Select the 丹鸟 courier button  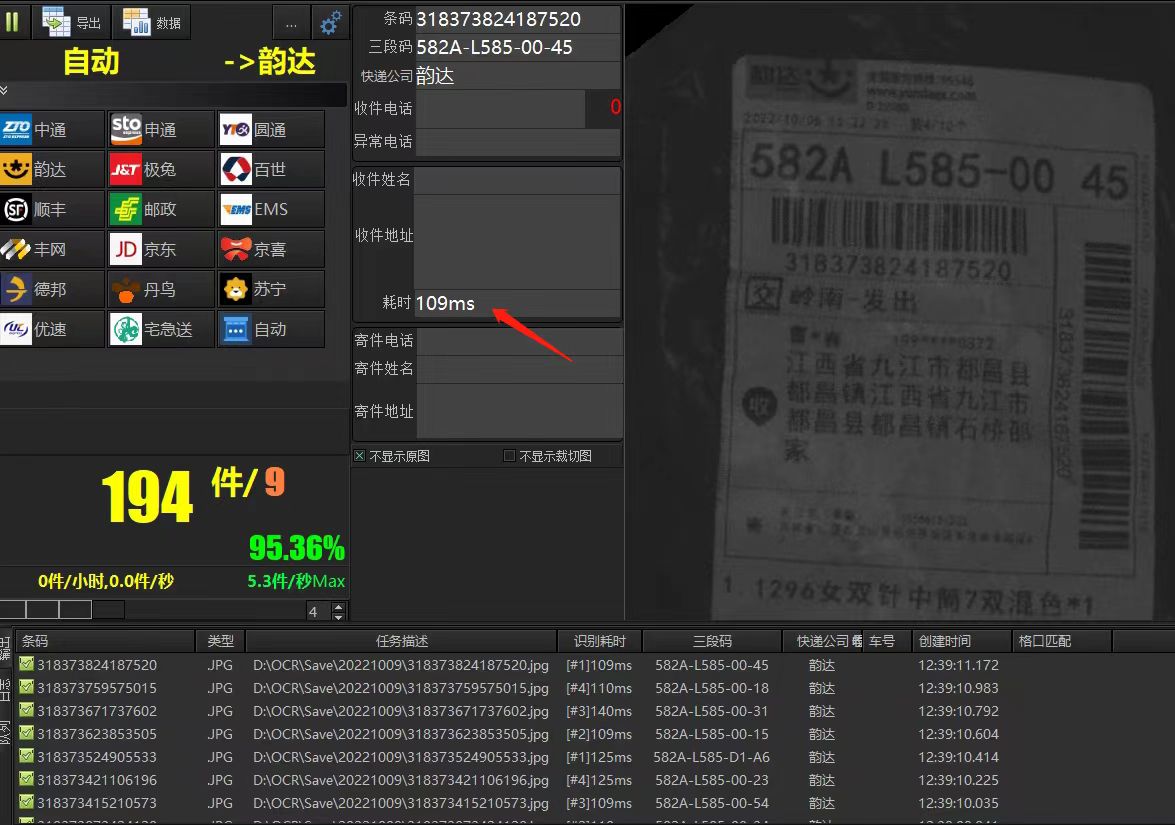[161, 289]
